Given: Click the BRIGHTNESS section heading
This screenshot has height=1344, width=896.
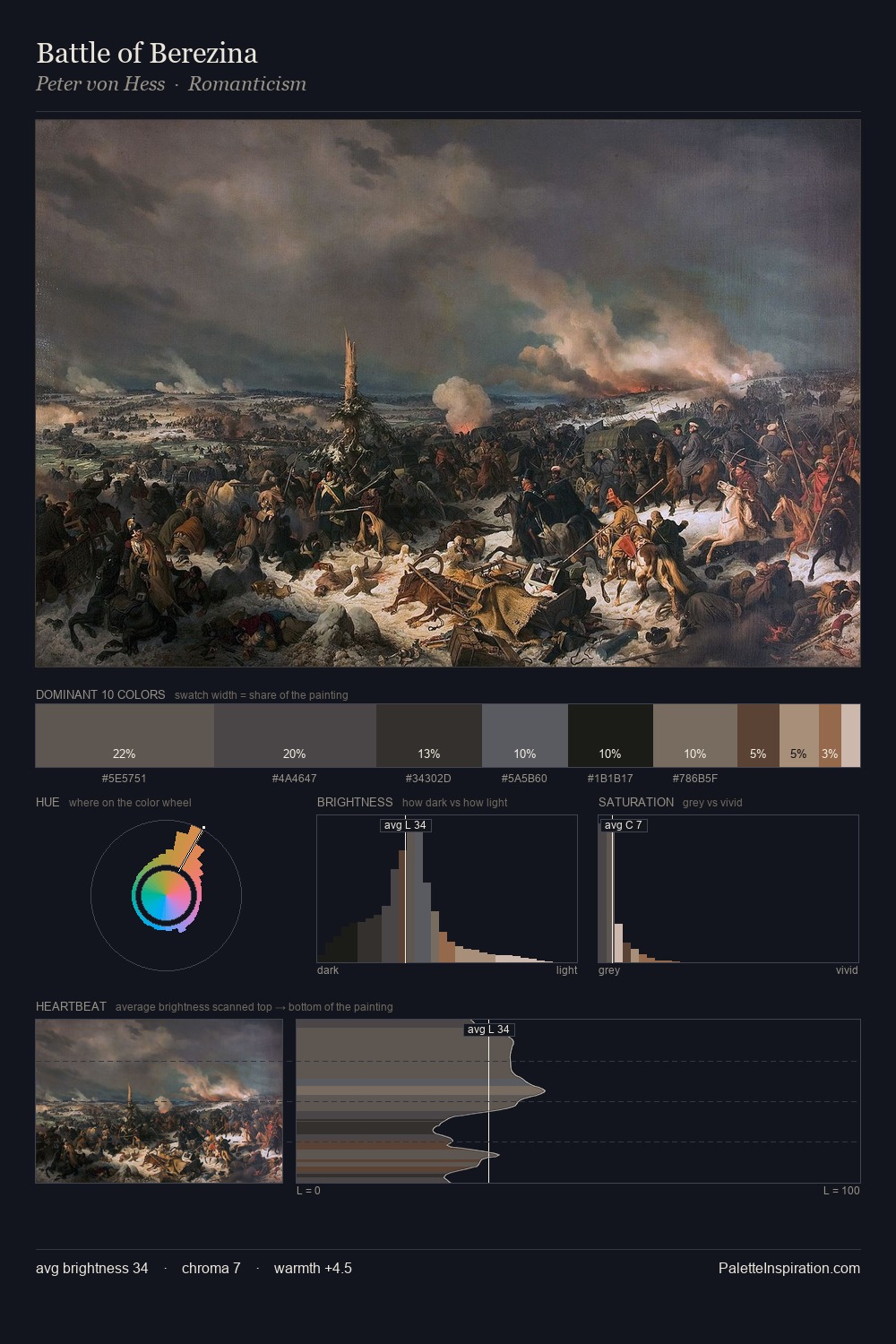Looking at the screenshot, I should click(355, 802).
